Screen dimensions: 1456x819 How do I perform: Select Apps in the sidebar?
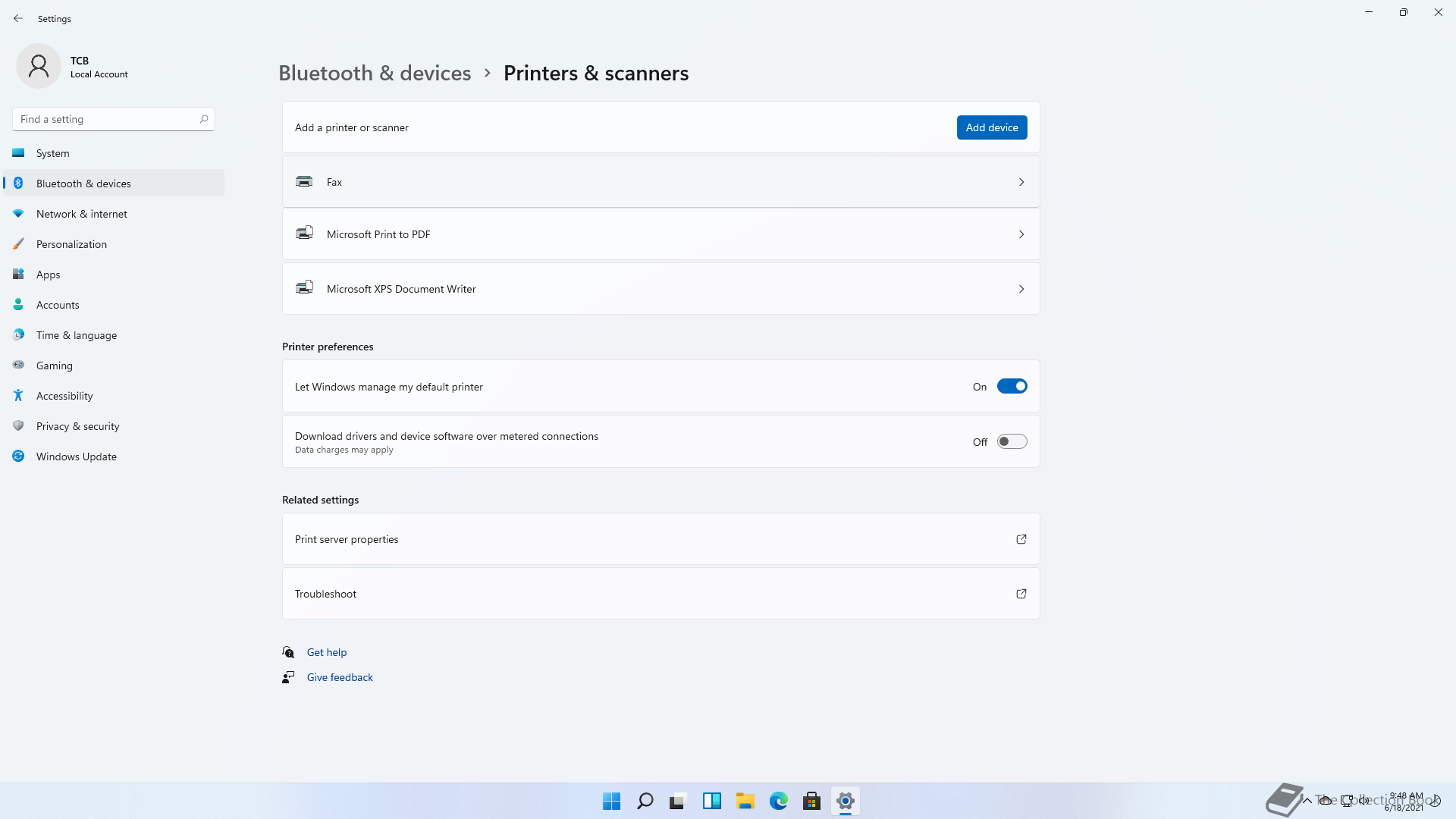tap(114, 275)
